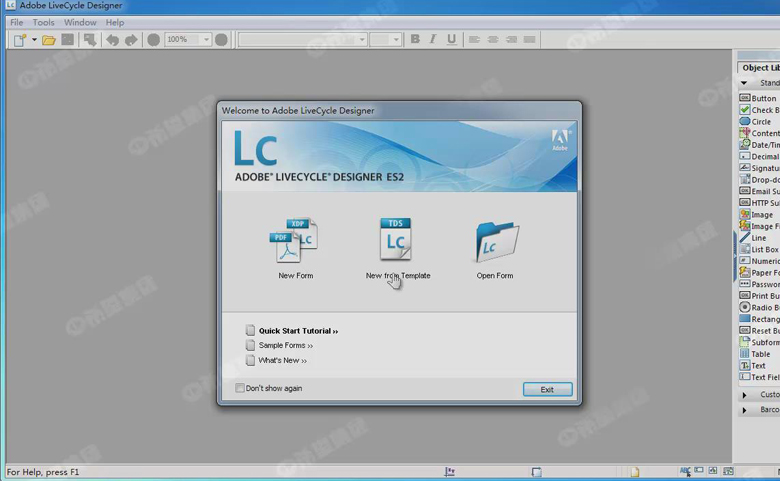Click the Open Form folder icon
The width and height of the screenshot is (780, 481).
495,241
